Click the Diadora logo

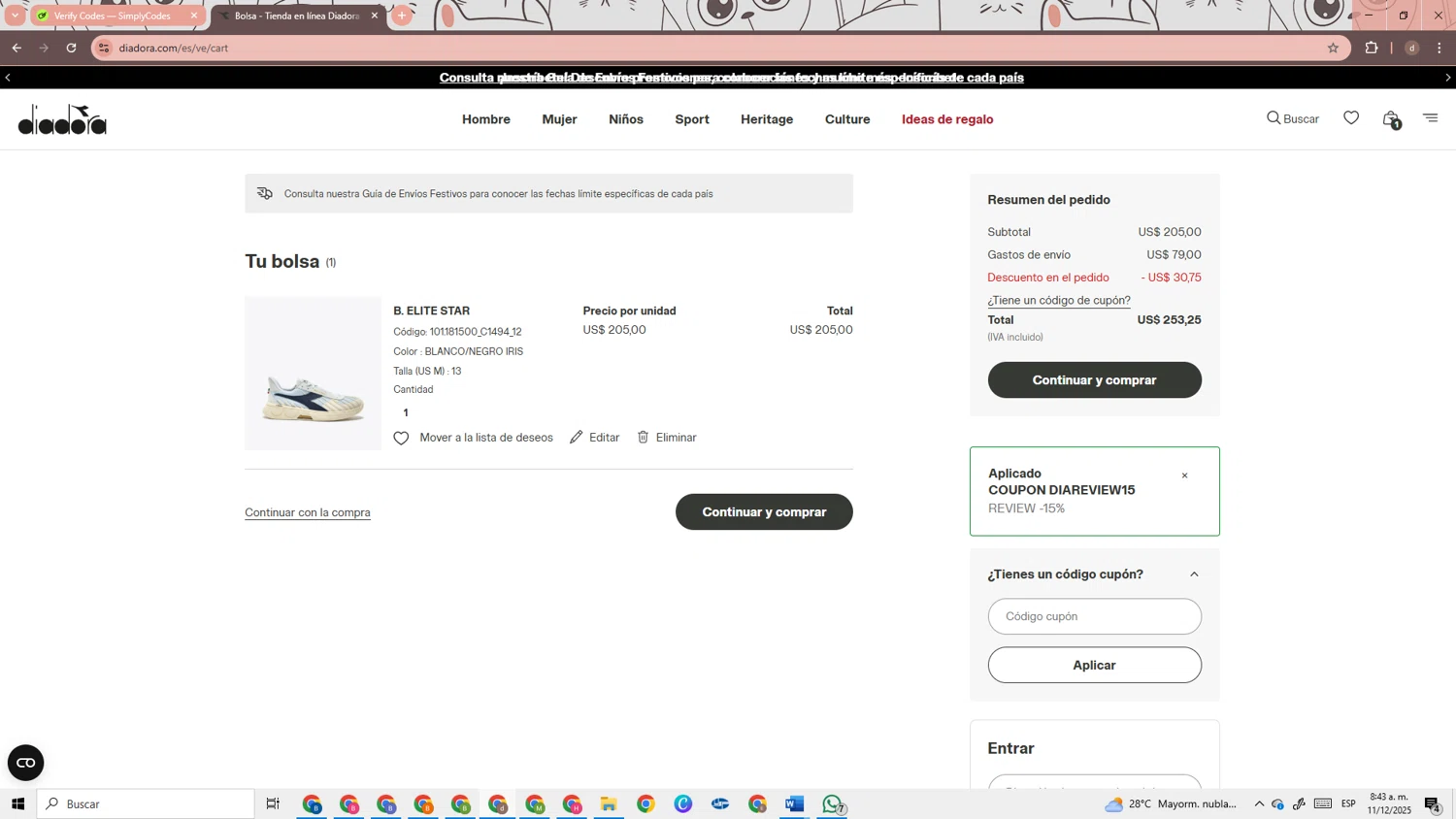click(x=62, y=119)
